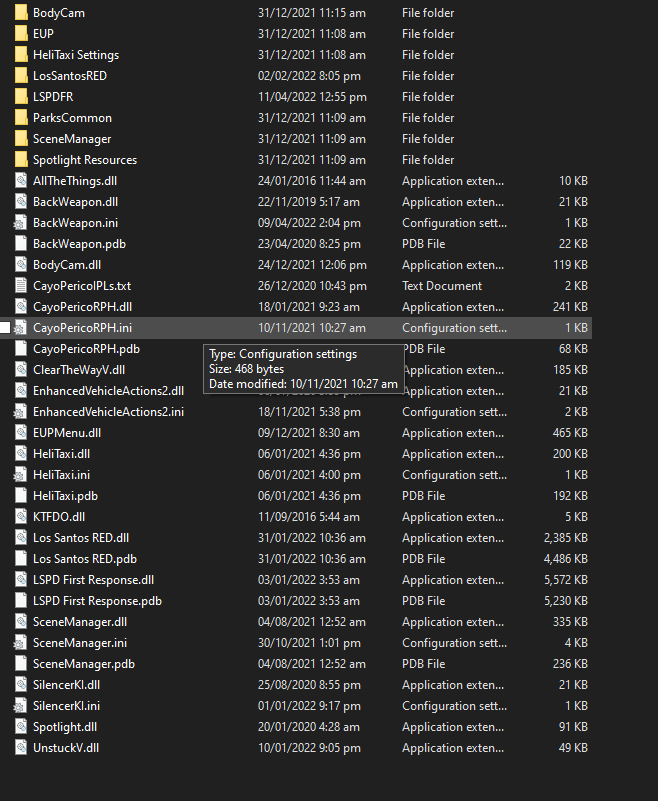Click the SceneManager.ini settings icon

point(20,643)
